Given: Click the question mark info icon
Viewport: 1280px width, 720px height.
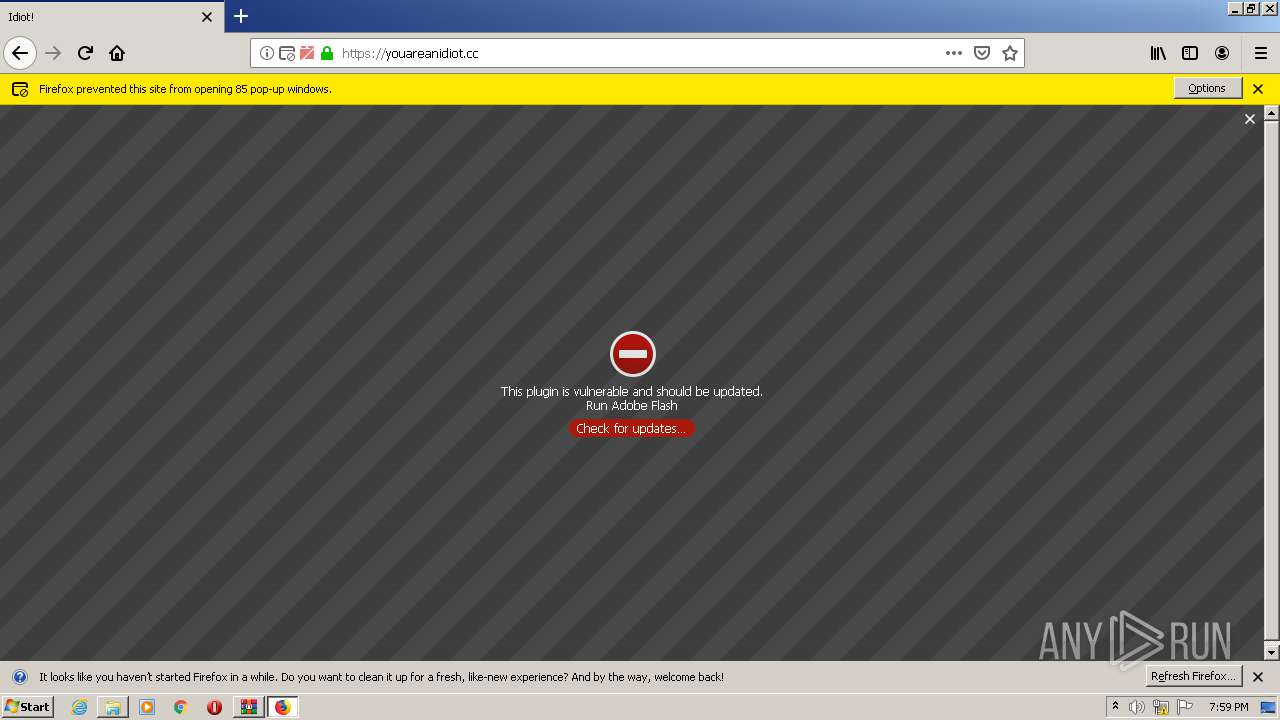Looking at the screenshot, I should point(20,677).
